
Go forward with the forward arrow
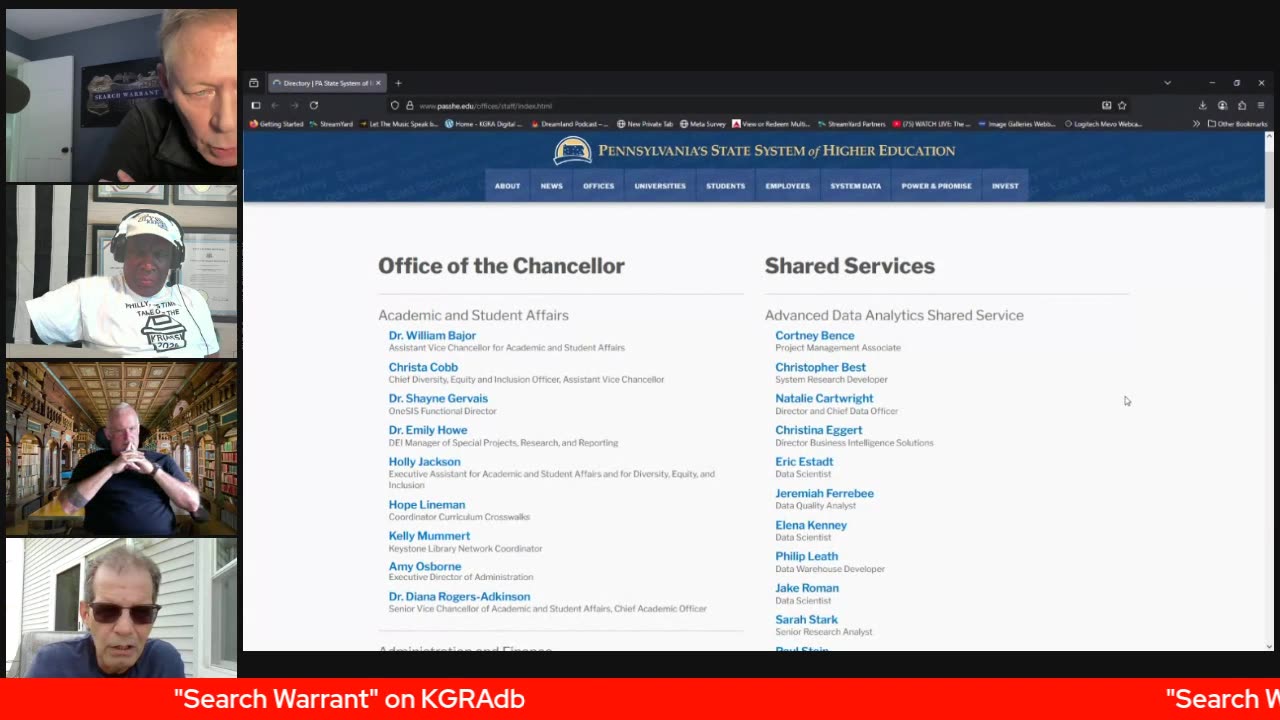[x=294, y=105]
